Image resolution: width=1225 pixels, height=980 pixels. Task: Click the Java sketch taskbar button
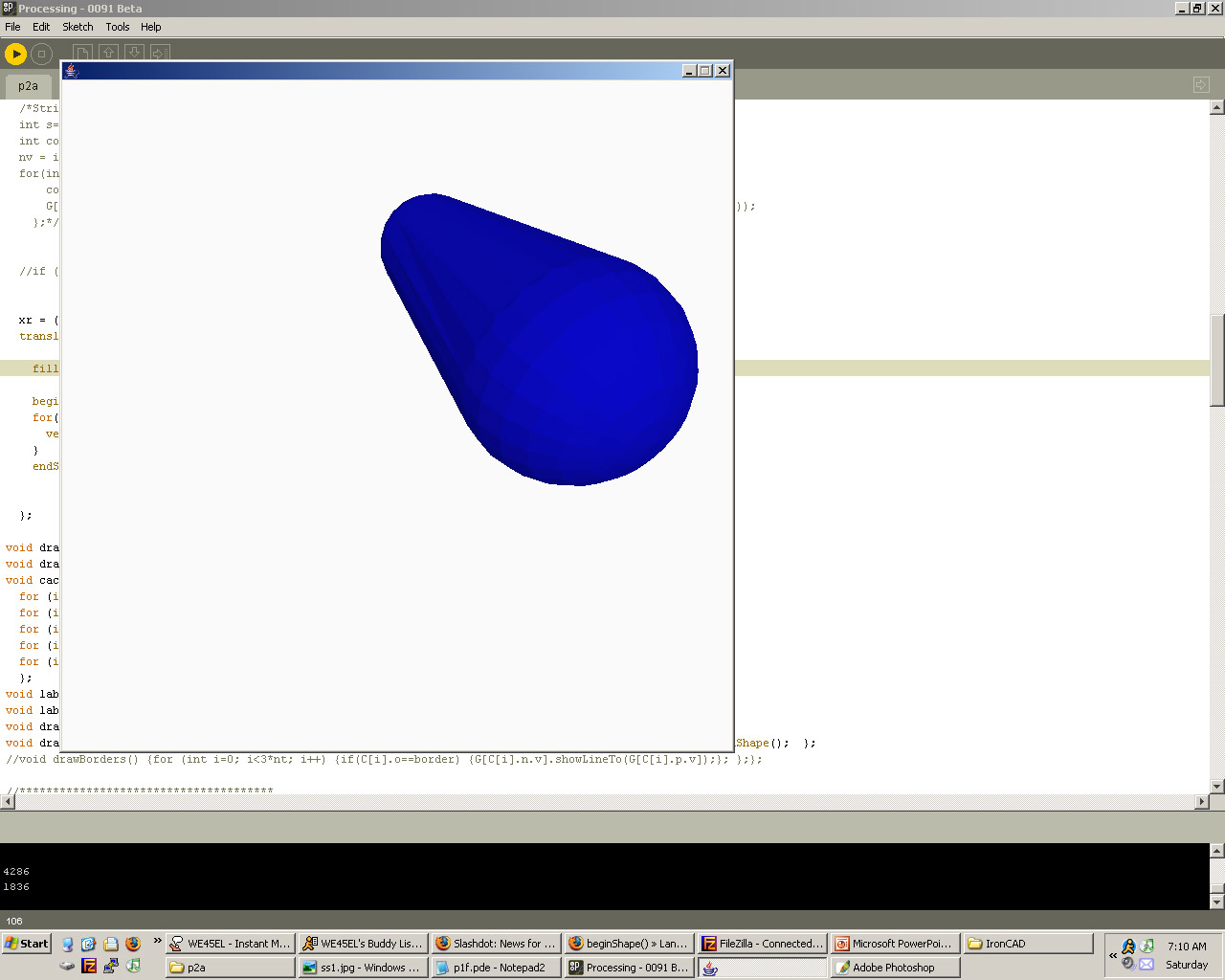pyautogui.click(x=762, y=968)
